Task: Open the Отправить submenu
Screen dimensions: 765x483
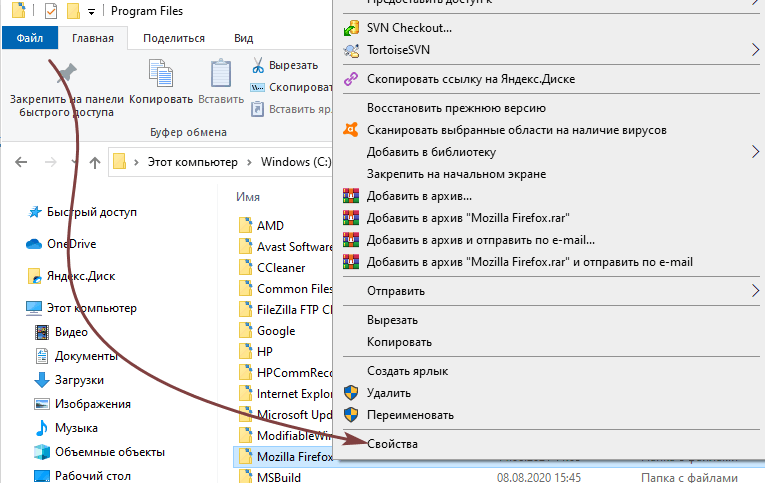Action: point(551,291)
